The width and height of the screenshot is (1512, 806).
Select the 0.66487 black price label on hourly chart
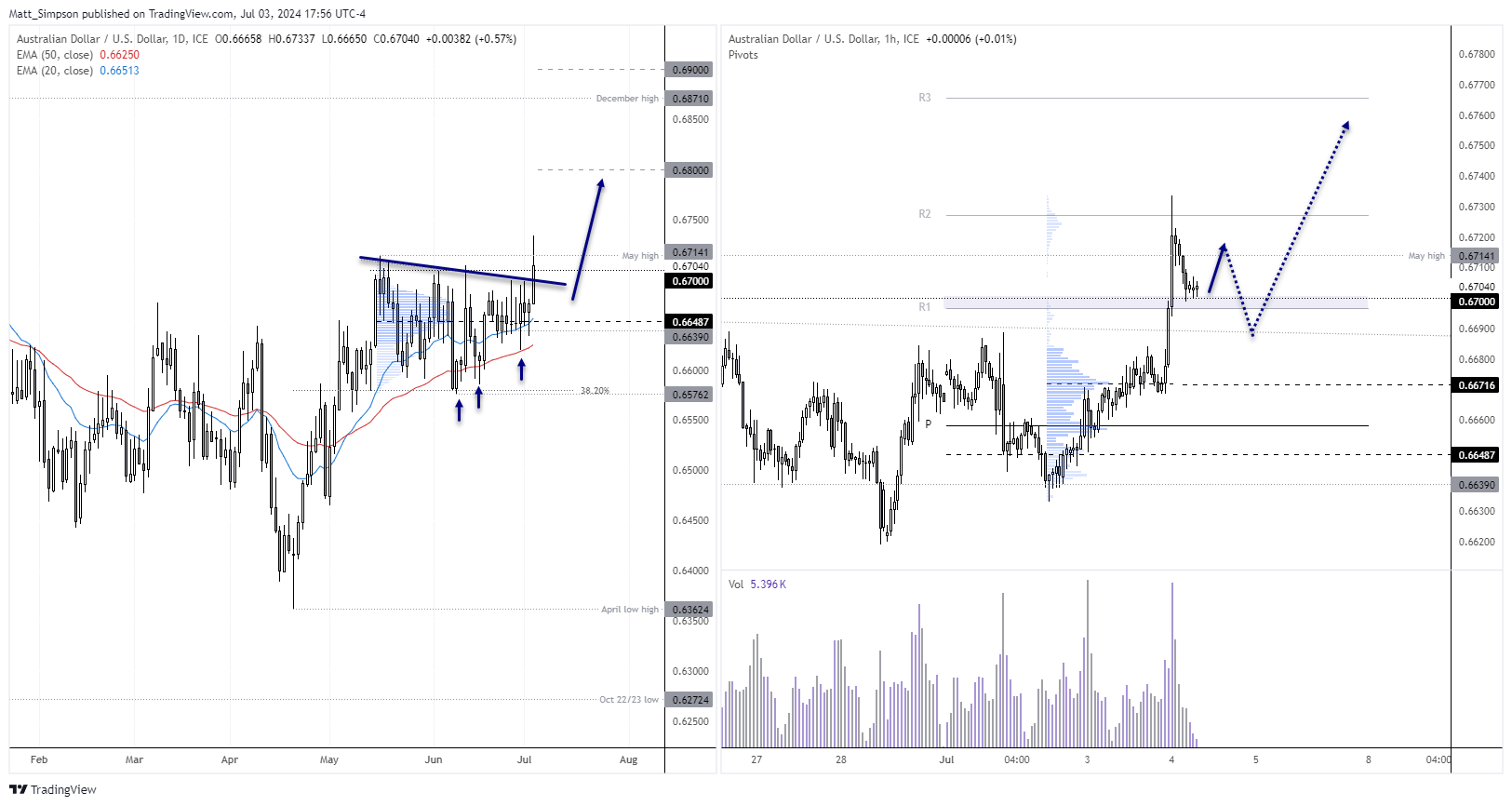coord(1477,455)
